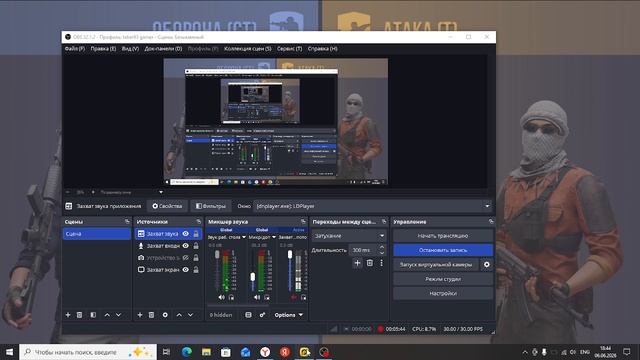This screenshot has height=360, width=640.
Task: Hide the Захват входного source
Action: click(186, 246)
